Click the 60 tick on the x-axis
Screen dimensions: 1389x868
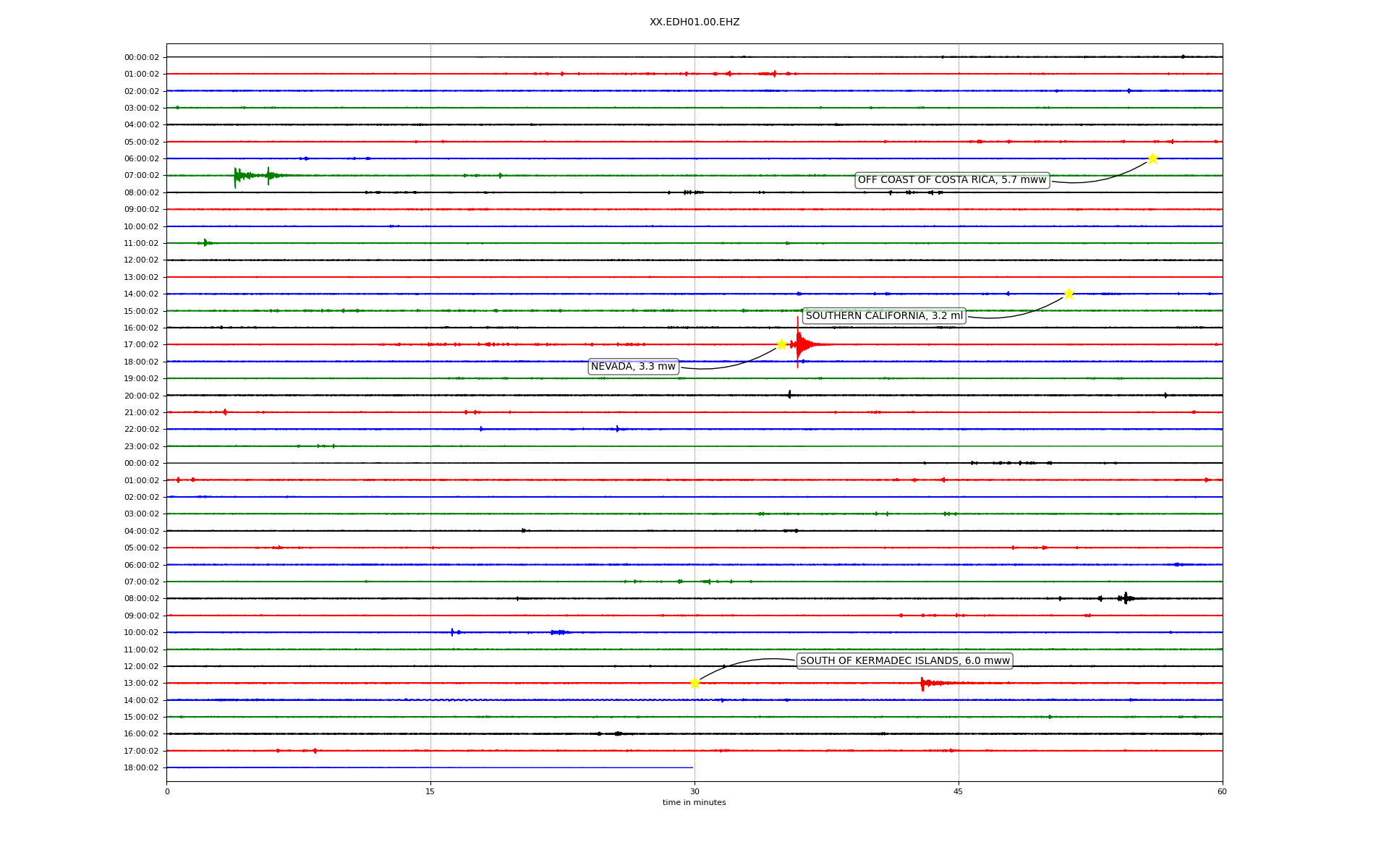pyautogui.click(x=1222, y=791)
